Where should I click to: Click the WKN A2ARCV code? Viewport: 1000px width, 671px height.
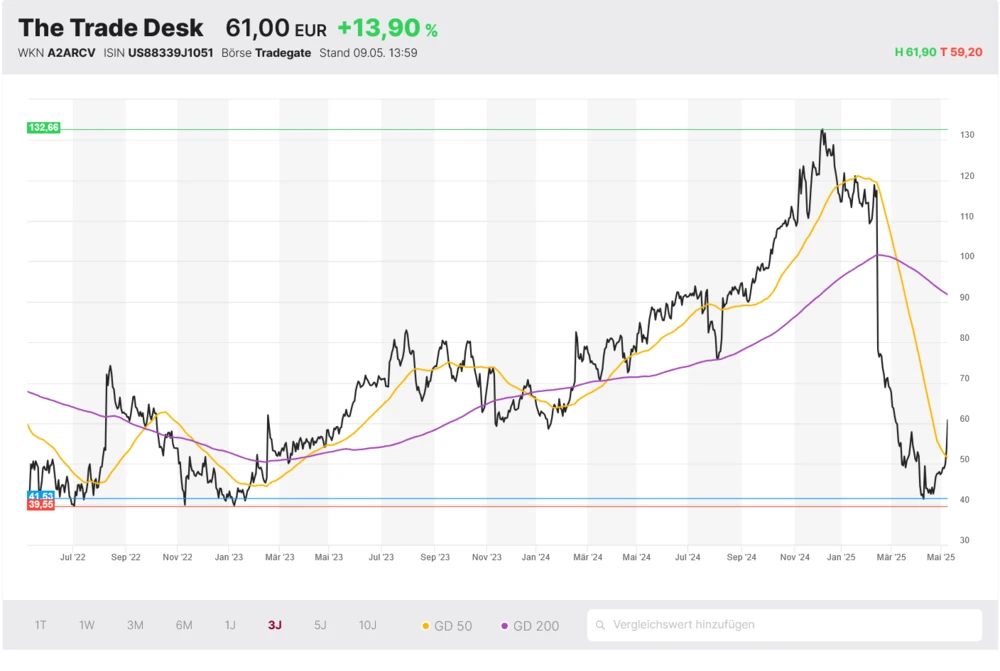pos(71,53)
